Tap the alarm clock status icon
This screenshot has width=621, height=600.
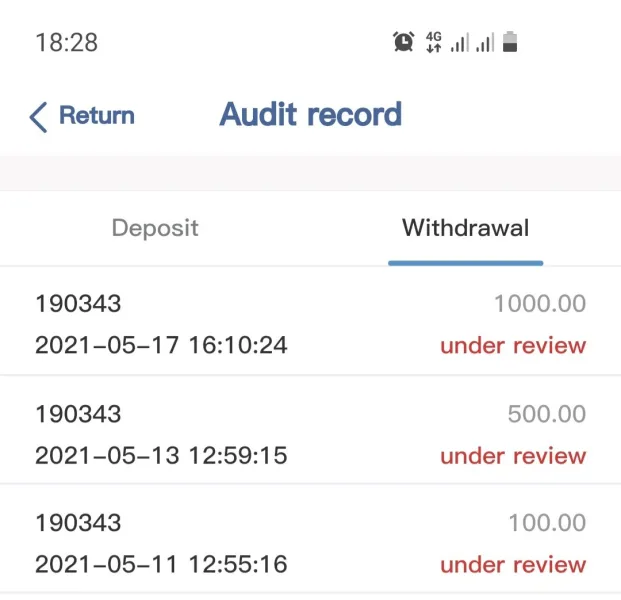coord(403,42)
